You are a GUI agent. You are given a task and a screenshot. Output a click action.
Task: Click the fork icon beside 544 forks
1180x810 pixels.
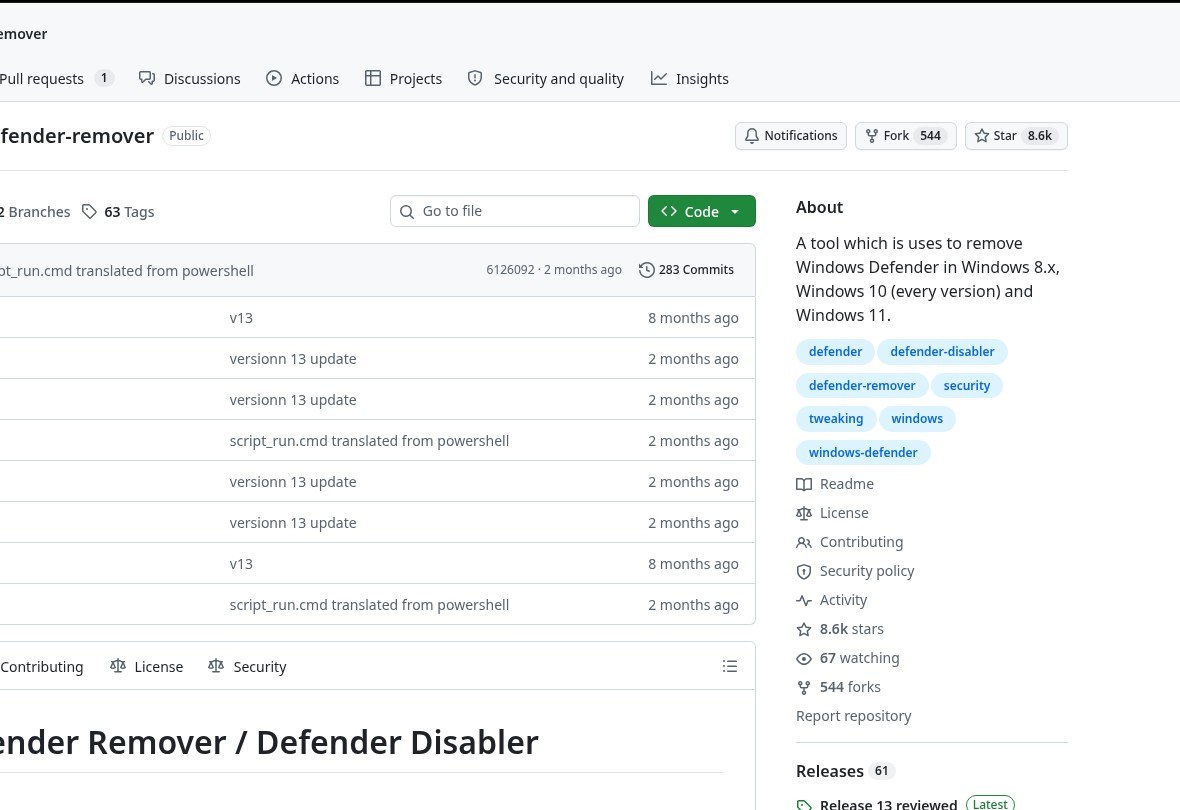coord(804,687)
